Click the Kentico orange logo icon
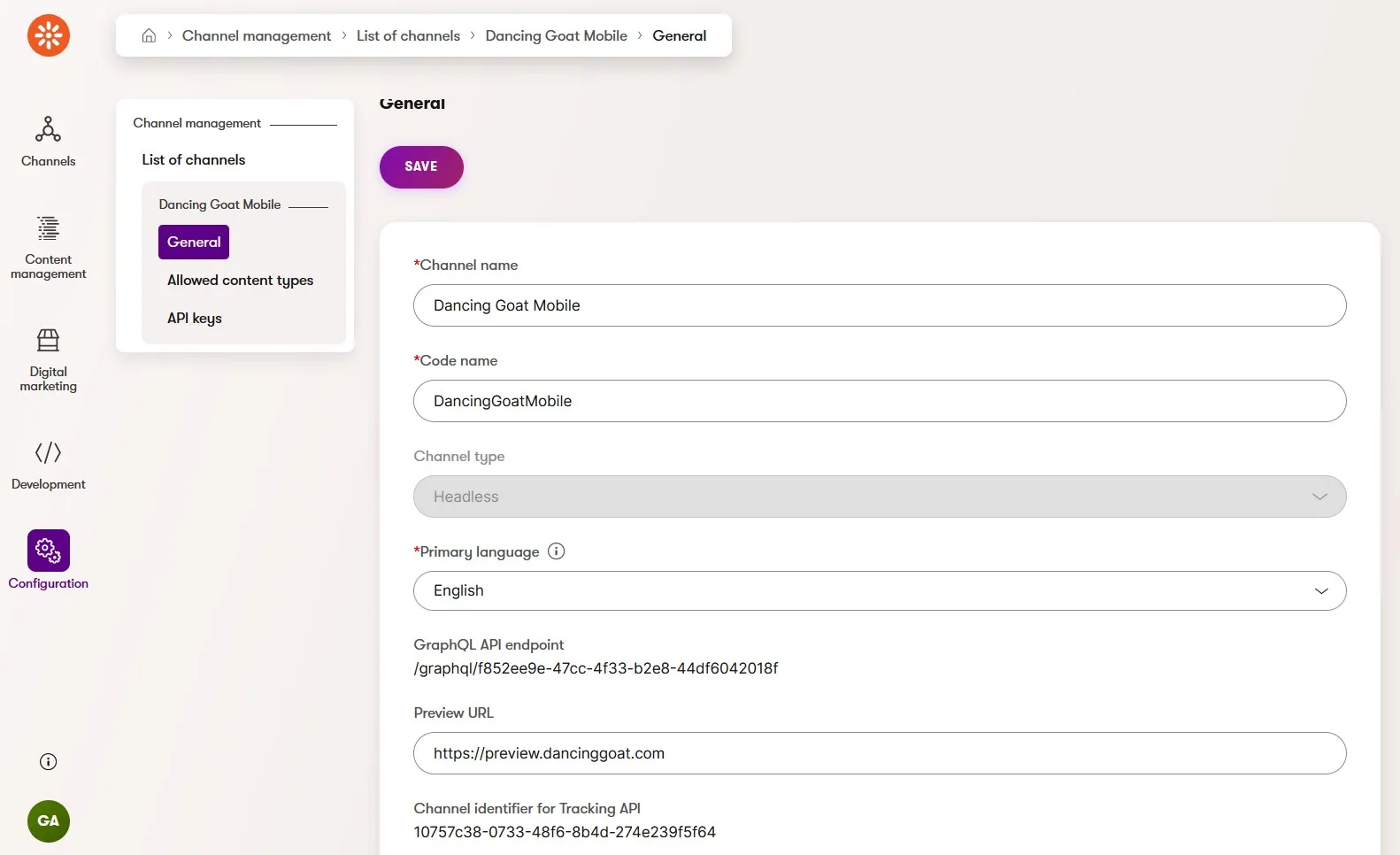The image size is (1400, 855). click(x=49, y=35)
